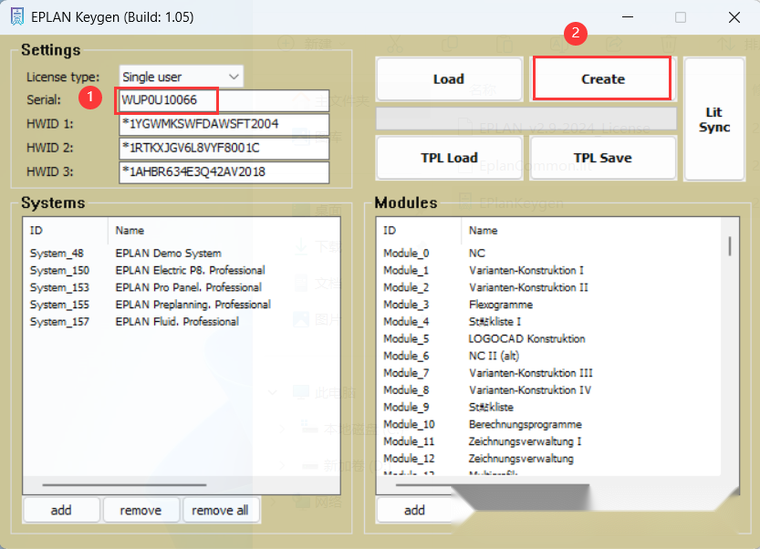
Task: Select the System_155 EPLAN Preplanning row
Action: pyautogui.click(x=181, y=305)
